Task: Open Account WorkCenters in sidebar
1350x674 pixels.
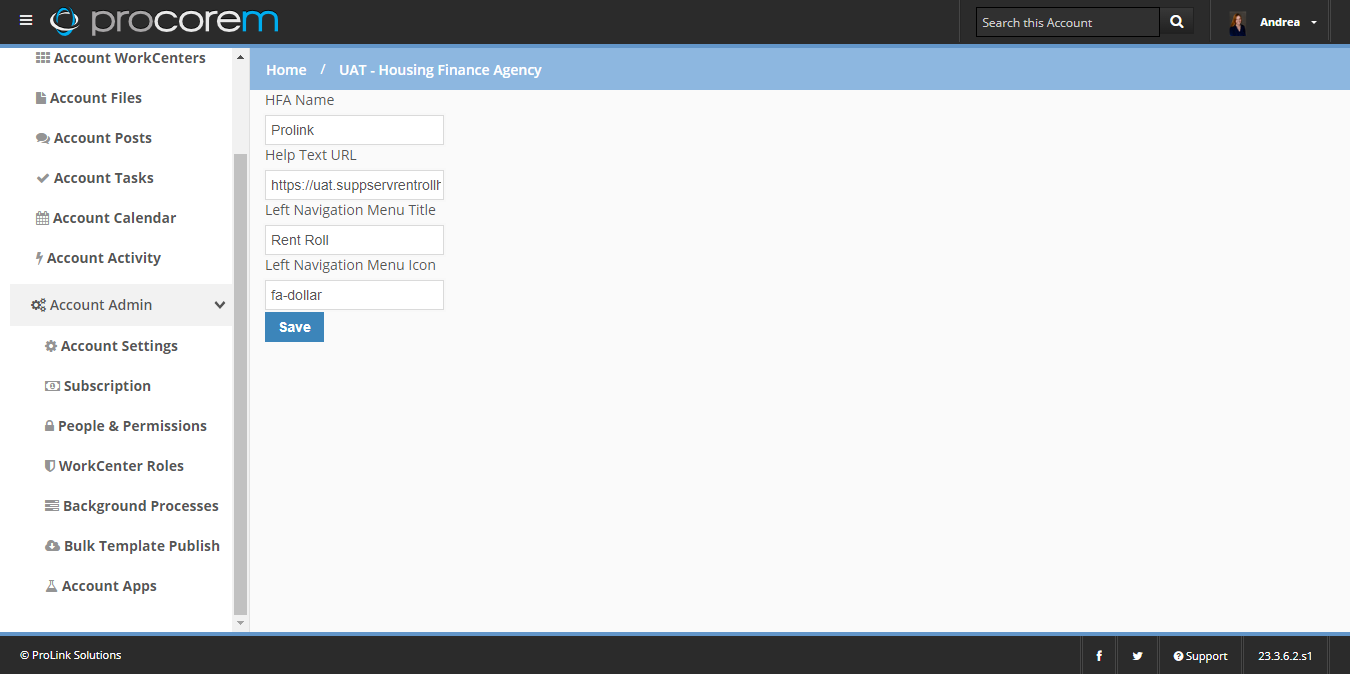Action: click(x=129, y=58)
